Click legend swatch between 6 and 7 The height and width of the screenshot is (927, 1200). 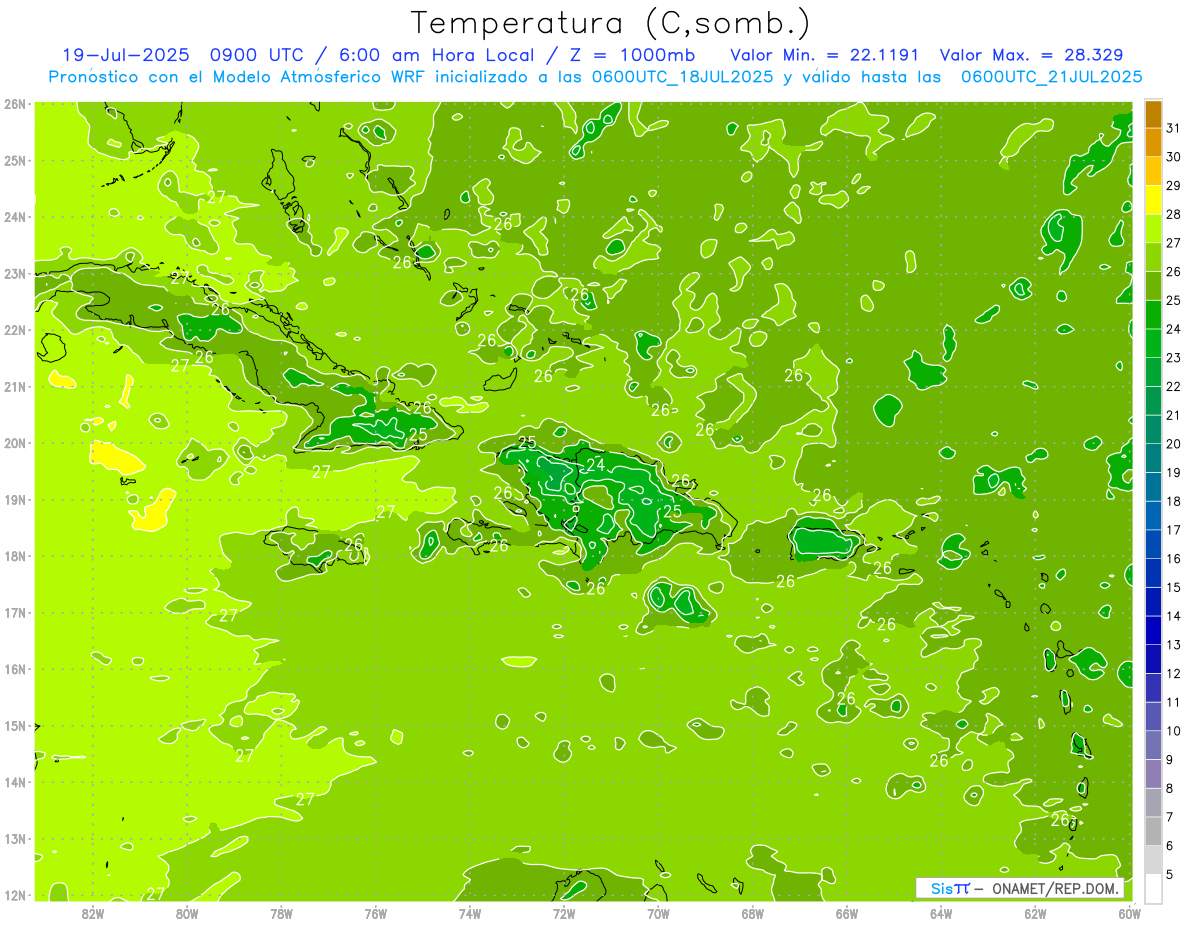1153,831
